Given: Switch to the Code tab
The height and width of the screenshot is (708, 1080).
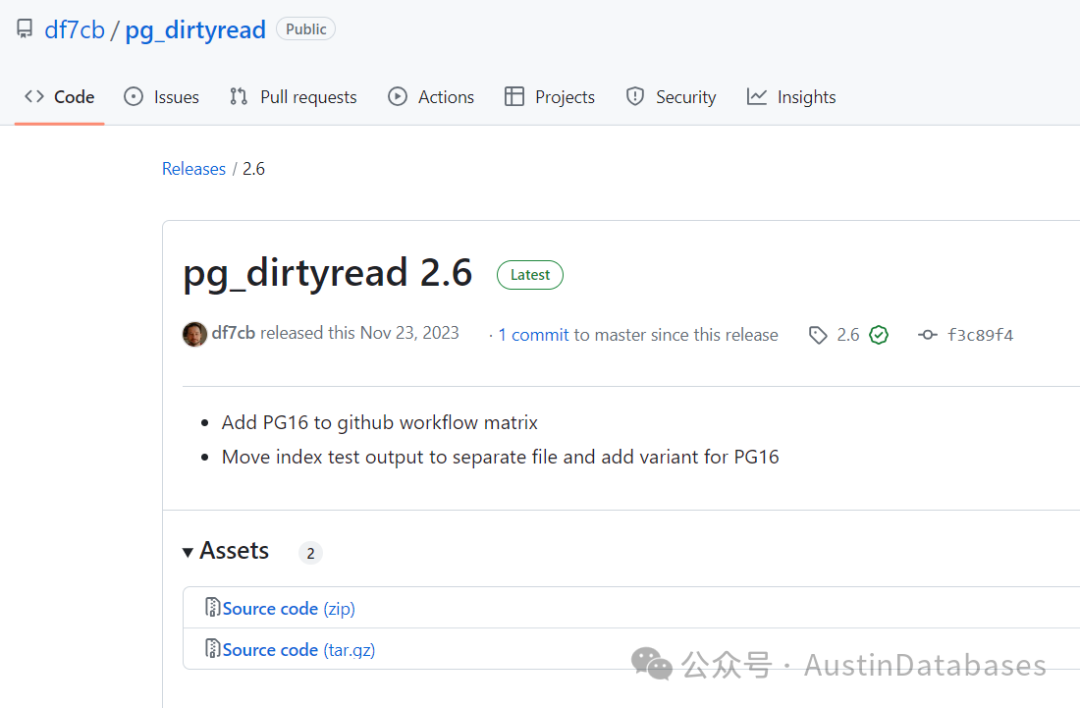Looking at the screenshot, I should [59, 97].
